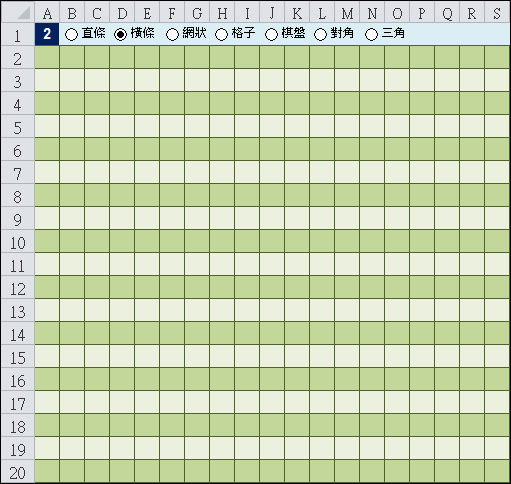Select column D header
The image size is (511, 484).
click(x=122, y=13)
